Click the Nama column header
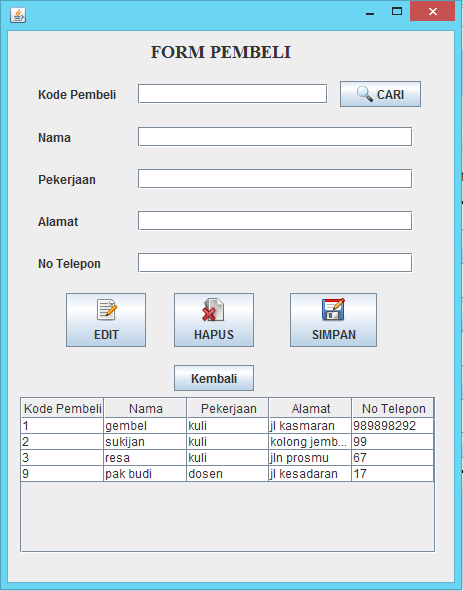 (145, 408)
